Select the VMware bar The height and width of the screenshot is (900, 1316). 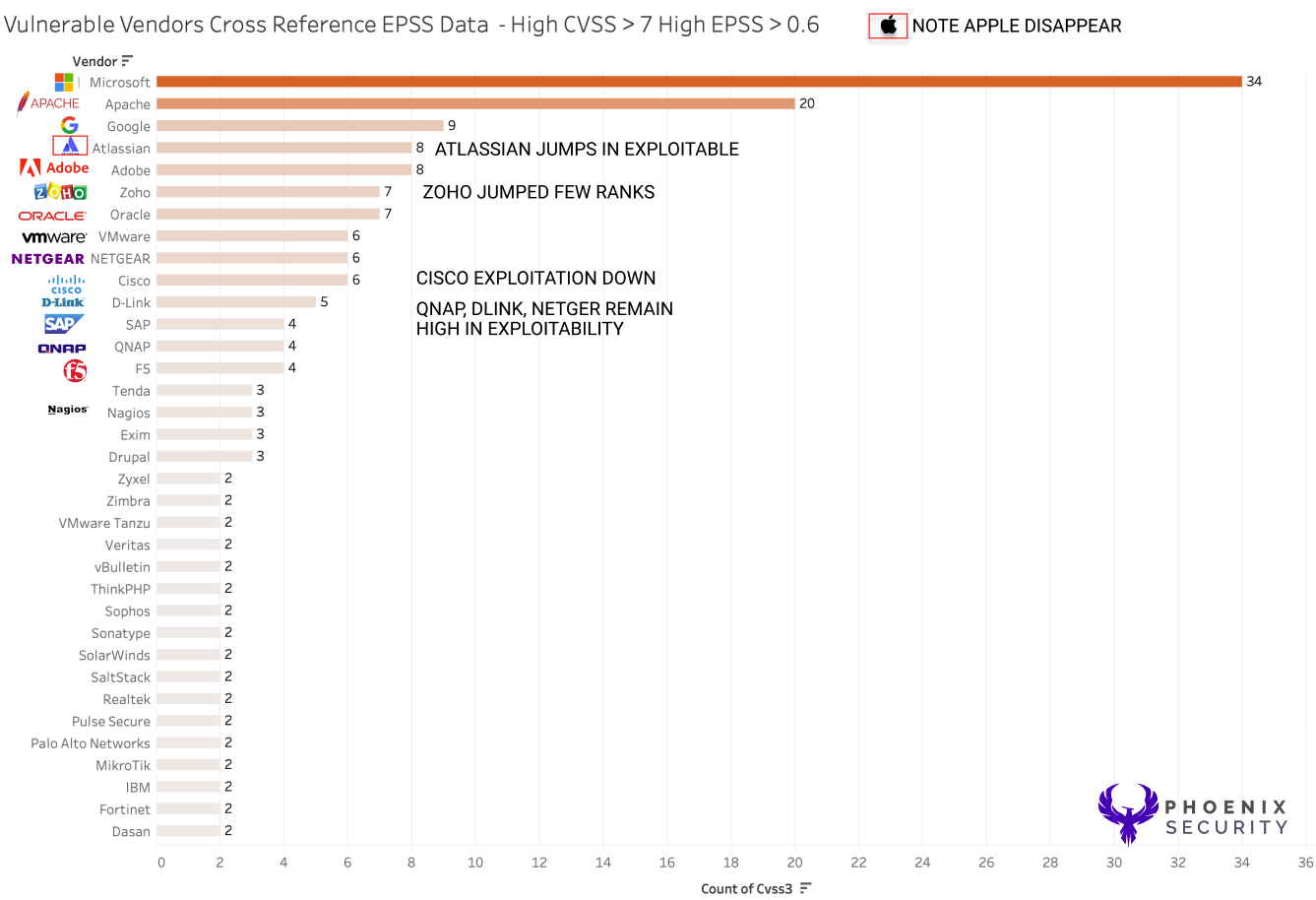pos(252,236)
